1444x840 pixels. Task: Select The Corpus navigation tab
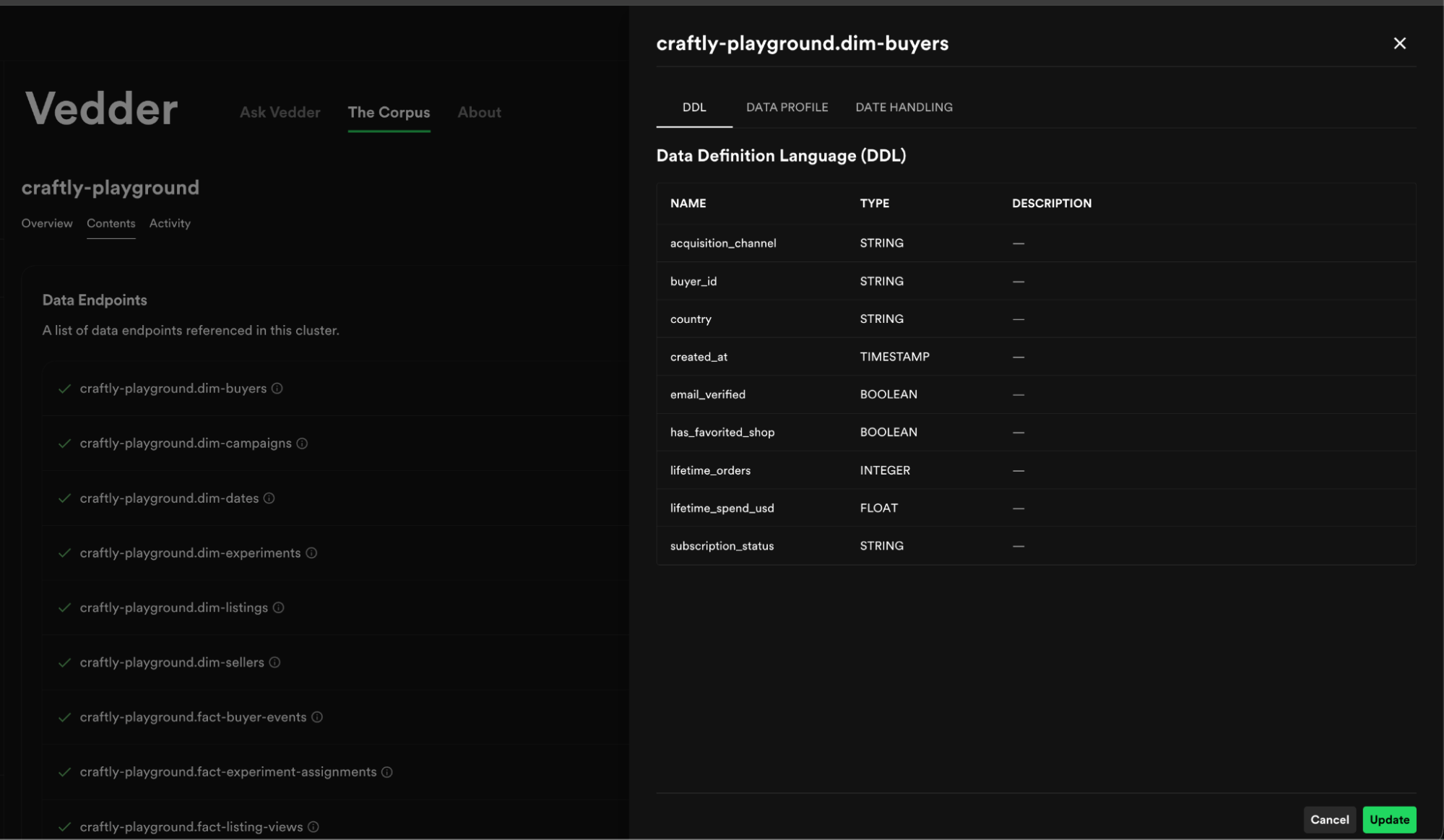tap(389, 112)
